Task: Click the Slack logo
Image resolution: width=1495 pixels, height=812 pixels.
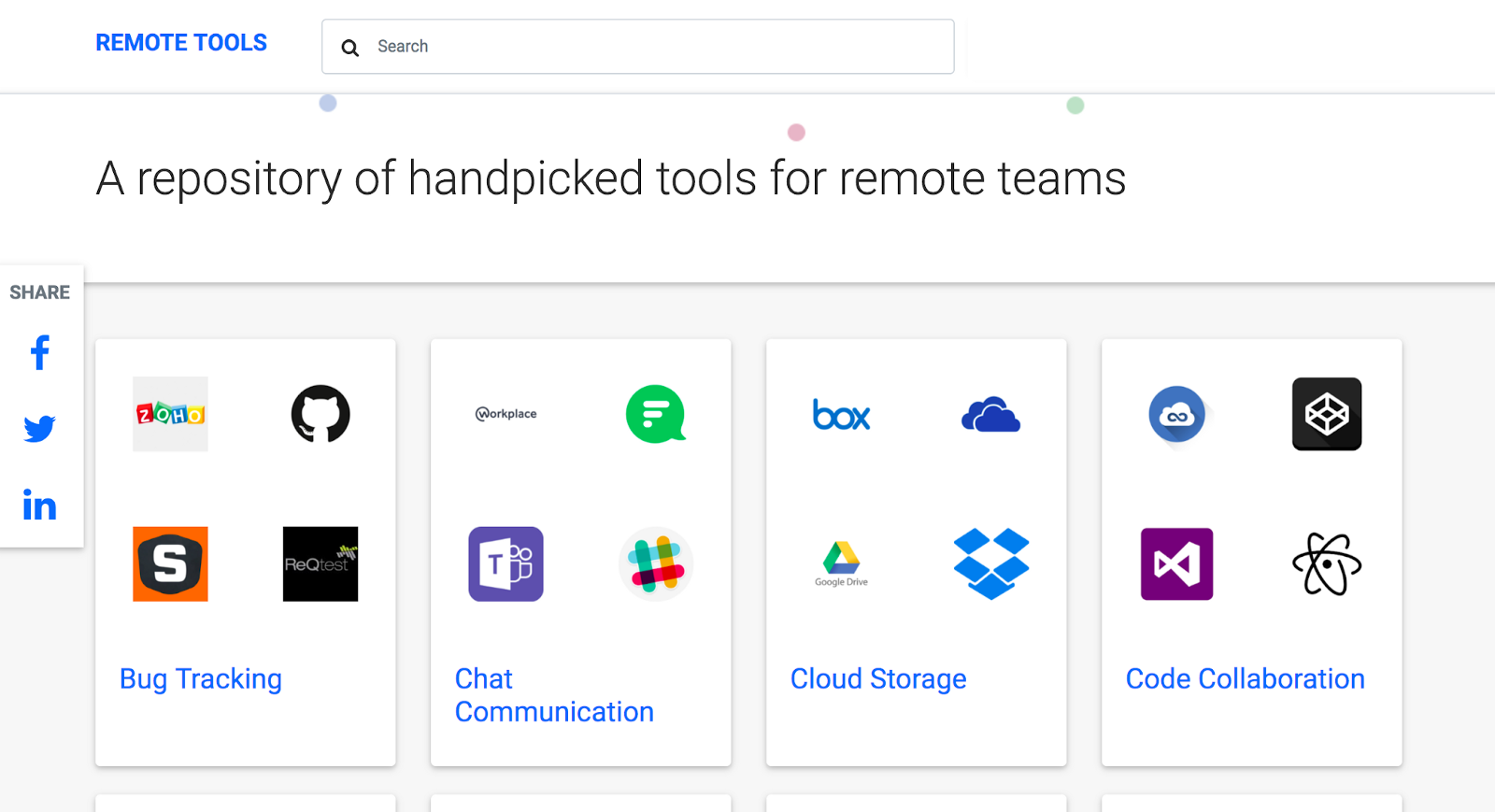Action: pos(656,563)
